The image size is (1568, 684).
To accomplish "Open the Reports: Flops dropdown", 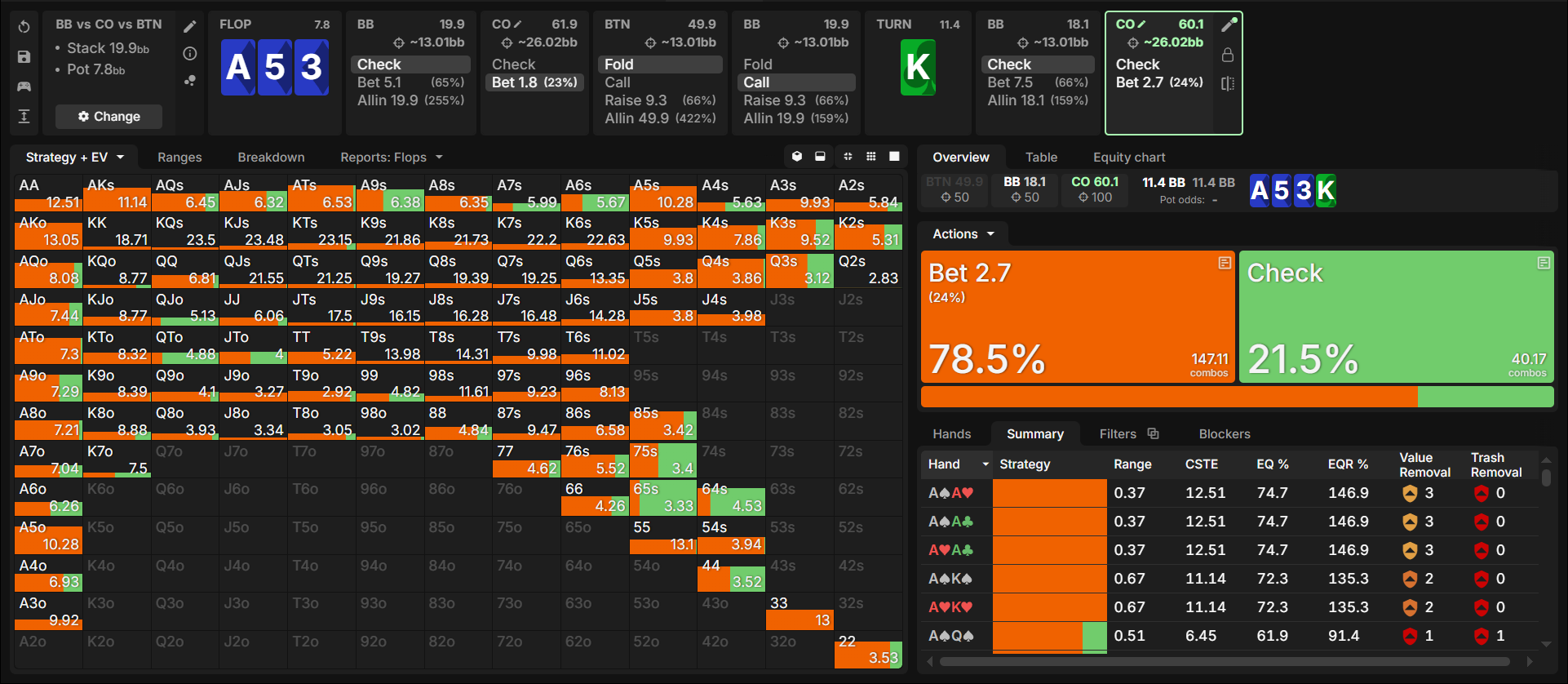I will tap(392, 157).
